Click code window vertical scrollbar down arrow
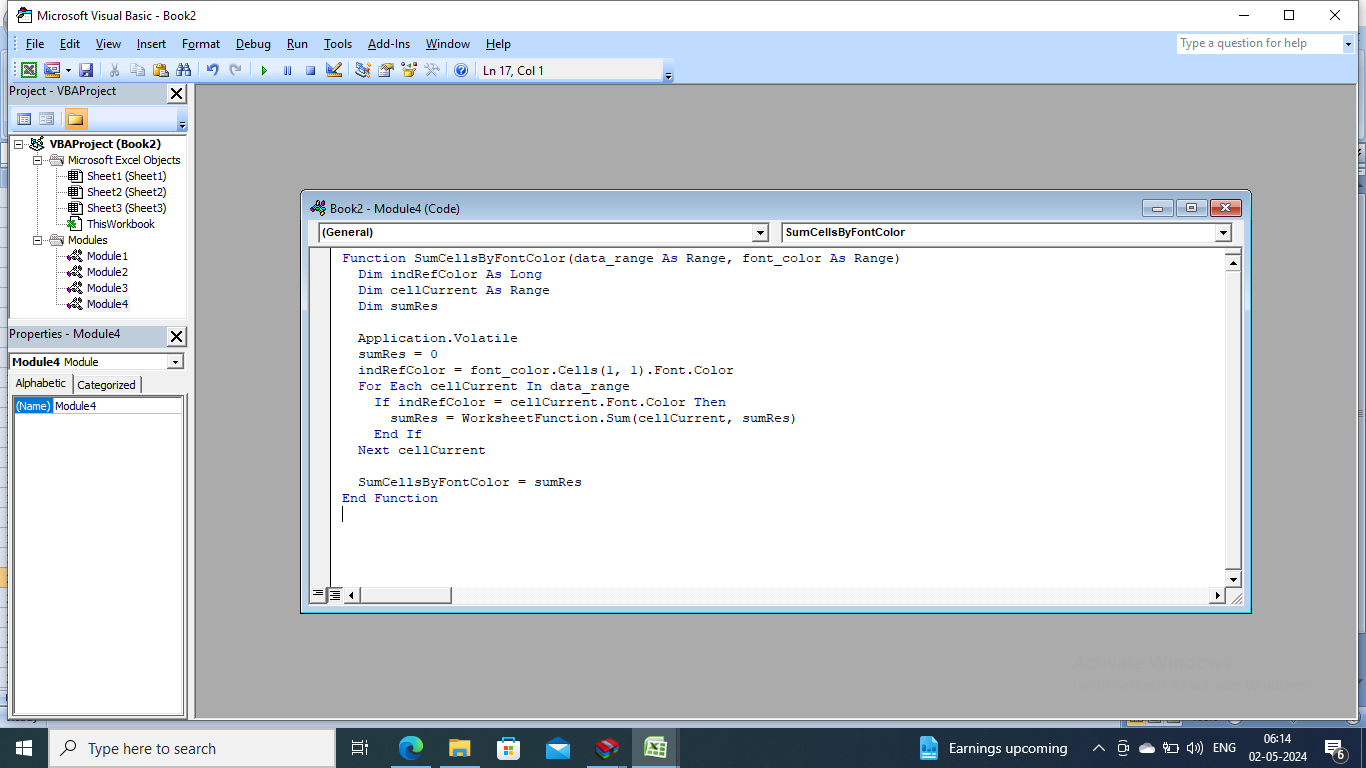Screen dimensions: 1366x768 1233,579
